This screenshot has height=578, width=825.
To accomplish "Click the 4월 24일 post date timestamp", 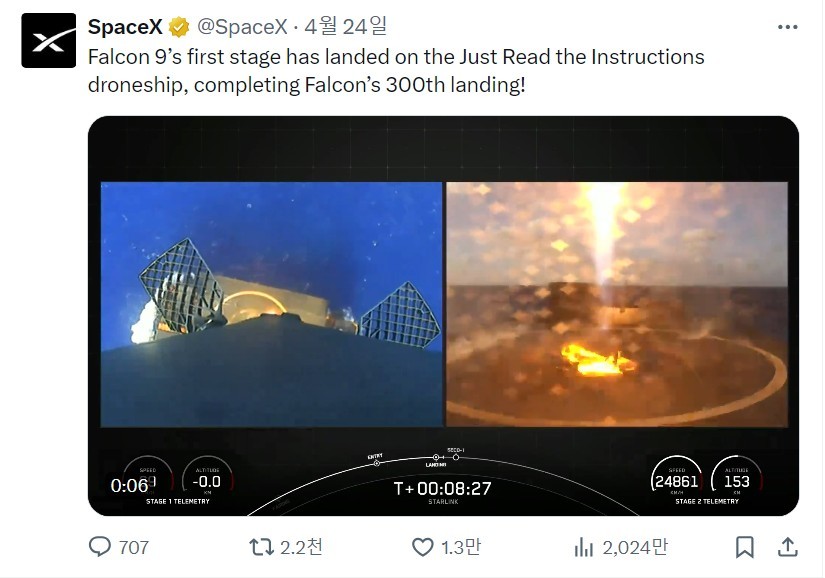I will pos(345,26).
